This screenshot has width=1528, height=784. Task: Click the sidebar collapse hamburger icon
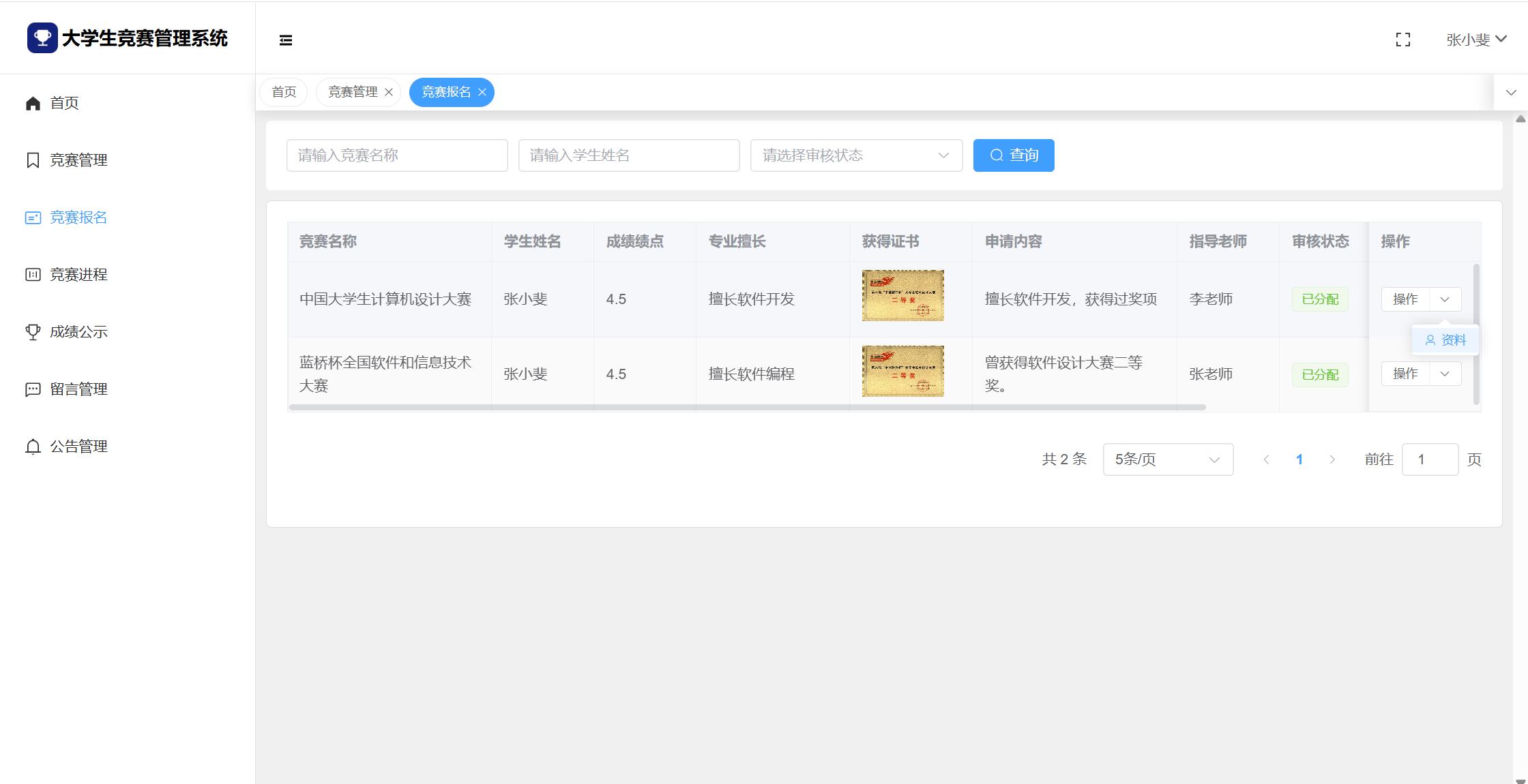click(x=286, y=40)
